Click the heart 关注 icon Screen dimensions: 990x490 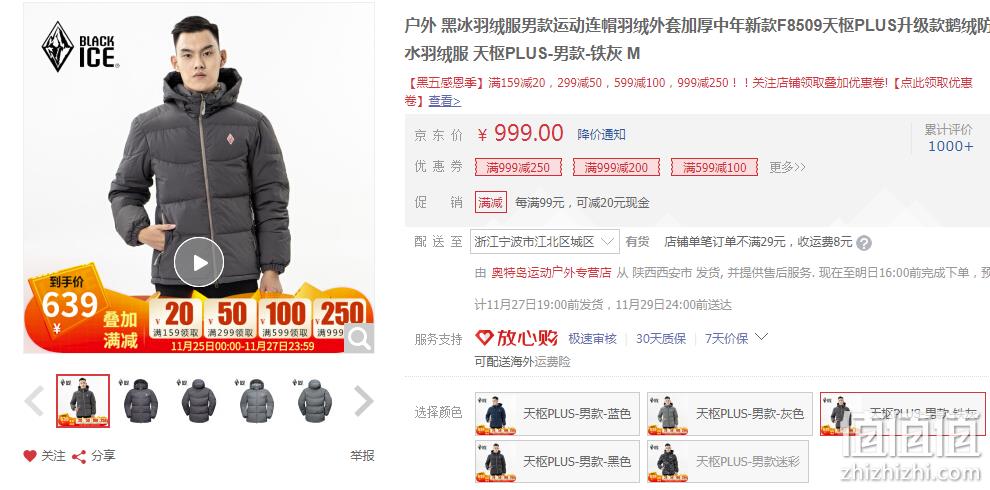pos(30,456)
